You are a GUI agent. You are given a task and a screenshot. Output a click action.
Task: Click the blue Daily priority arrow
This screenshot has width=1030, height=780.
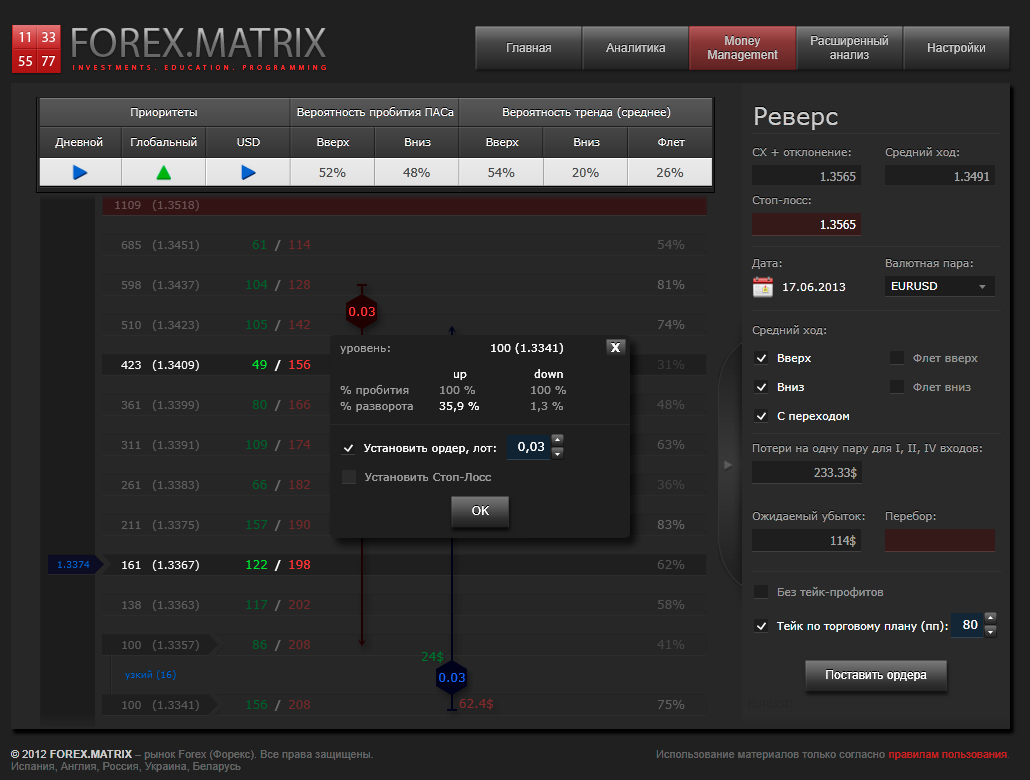coord(80,173)
